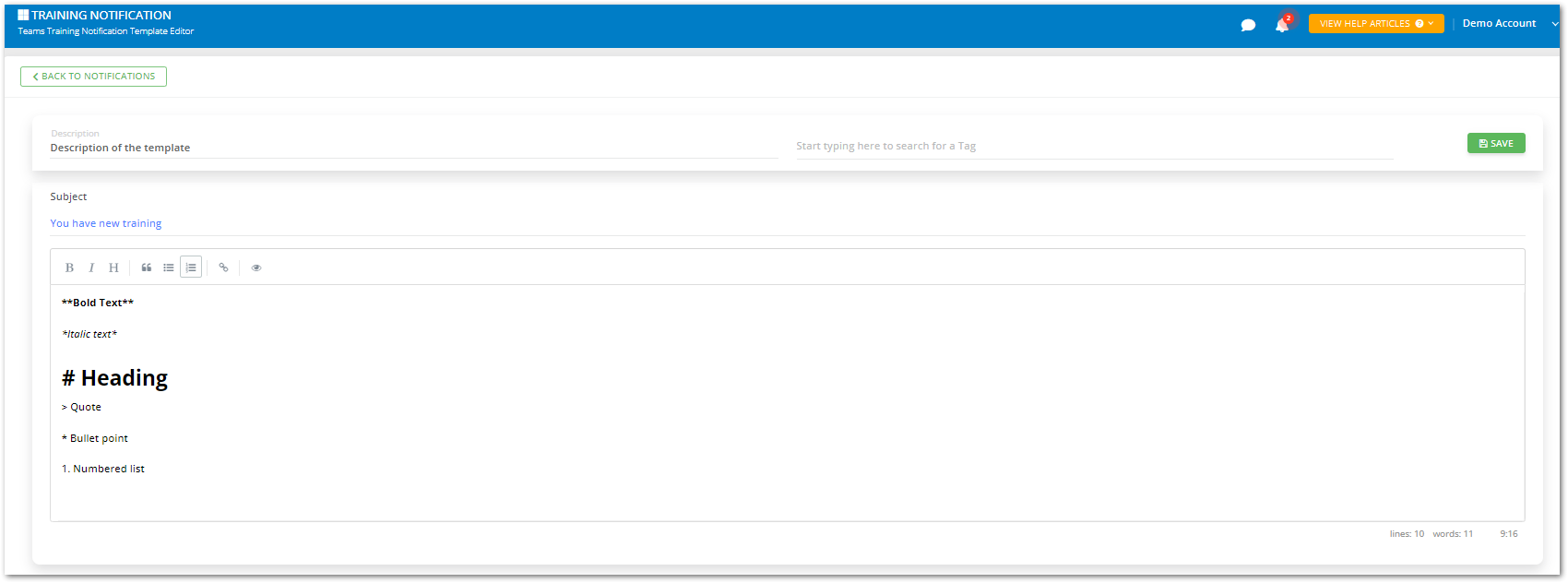Open the chat bubble icon
The image size is (1568, 583).
1248,25
